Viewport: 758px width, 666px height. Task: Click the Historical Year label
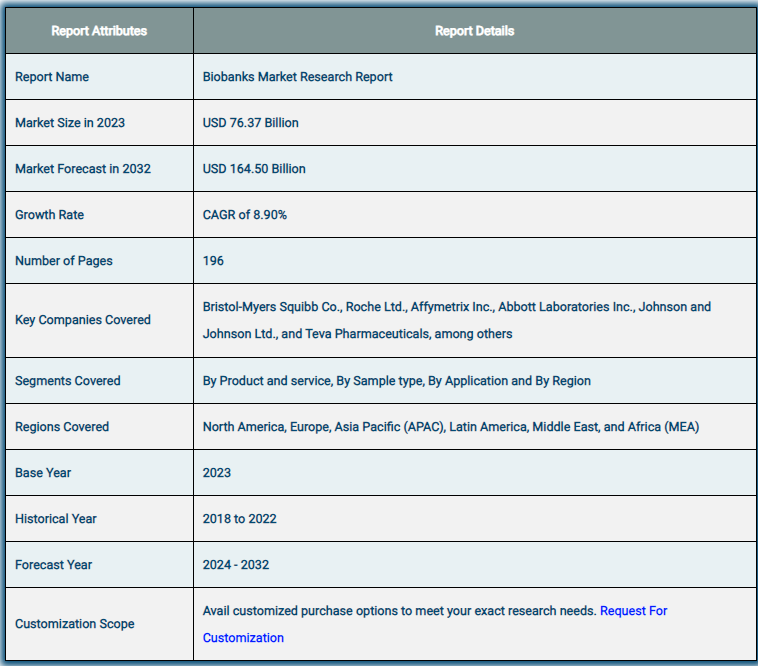click(x=56, y=519)
